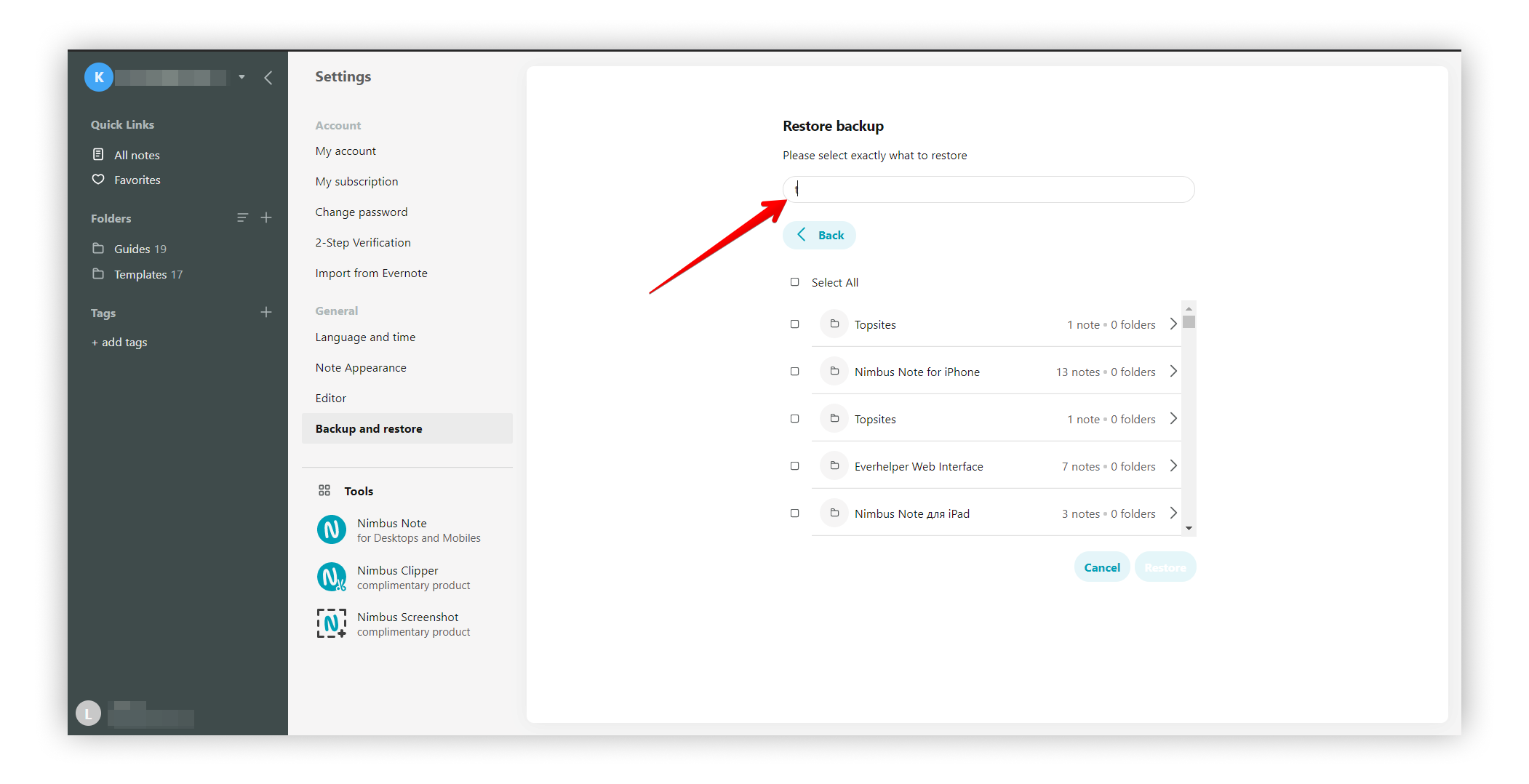Open My subscription settings
Viewport: 1529px width, 784px height.
coord(356,182)
